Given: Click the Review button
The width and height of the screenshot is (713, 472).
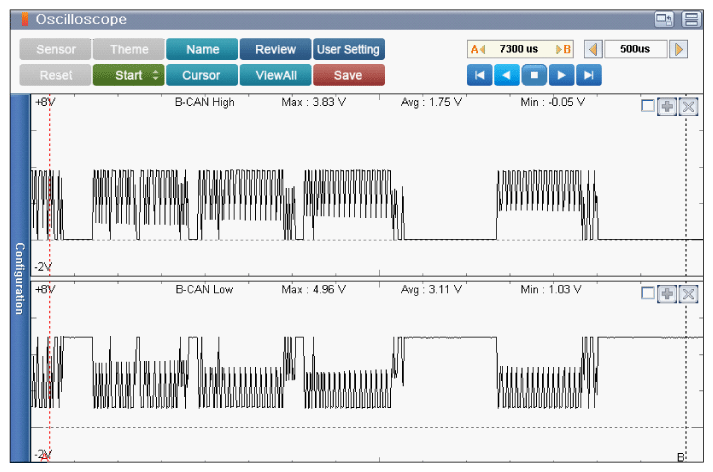Looking at the screenshot, I should coord(275,49).
